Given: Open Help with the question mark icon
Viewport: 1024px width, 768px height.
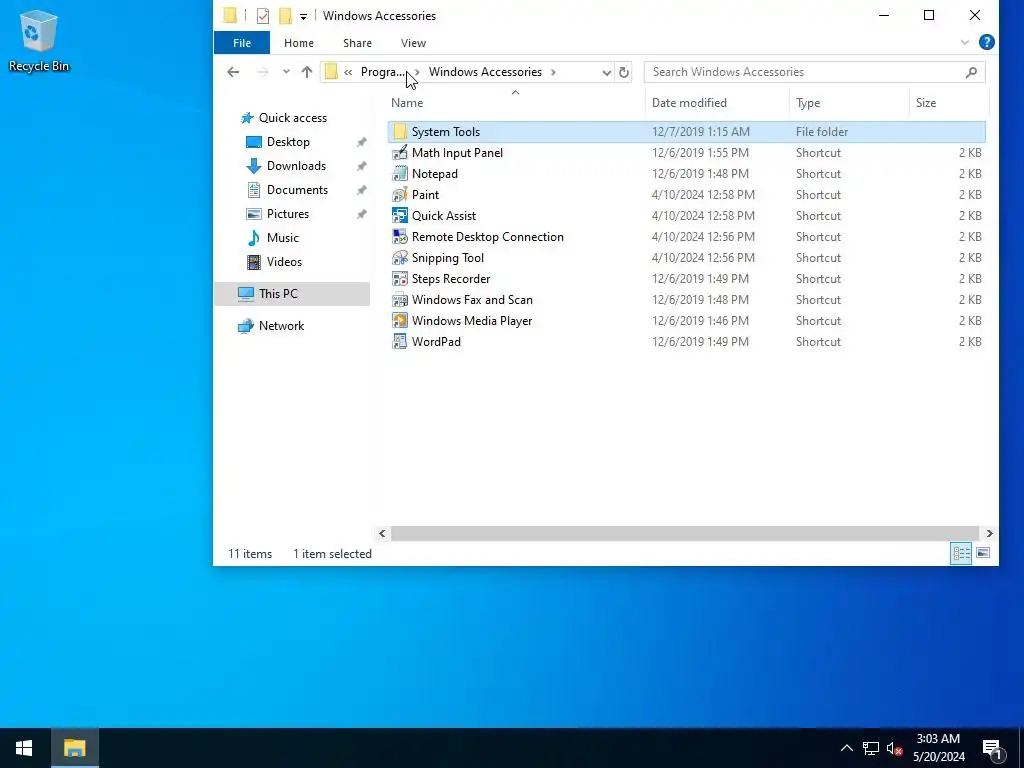Looking at the screenshot, I should click(x=987, y=42).
